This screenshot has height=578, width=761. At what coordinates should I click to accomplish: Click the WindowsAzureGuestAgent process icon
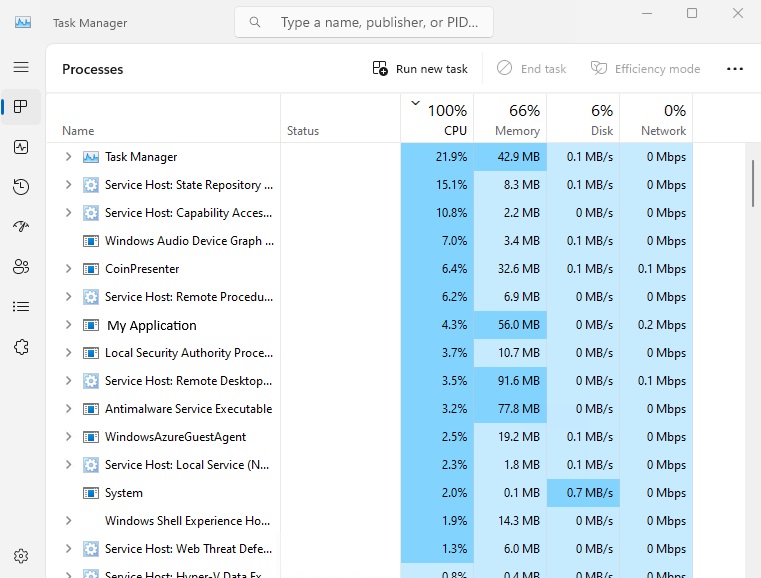(91, 437)
